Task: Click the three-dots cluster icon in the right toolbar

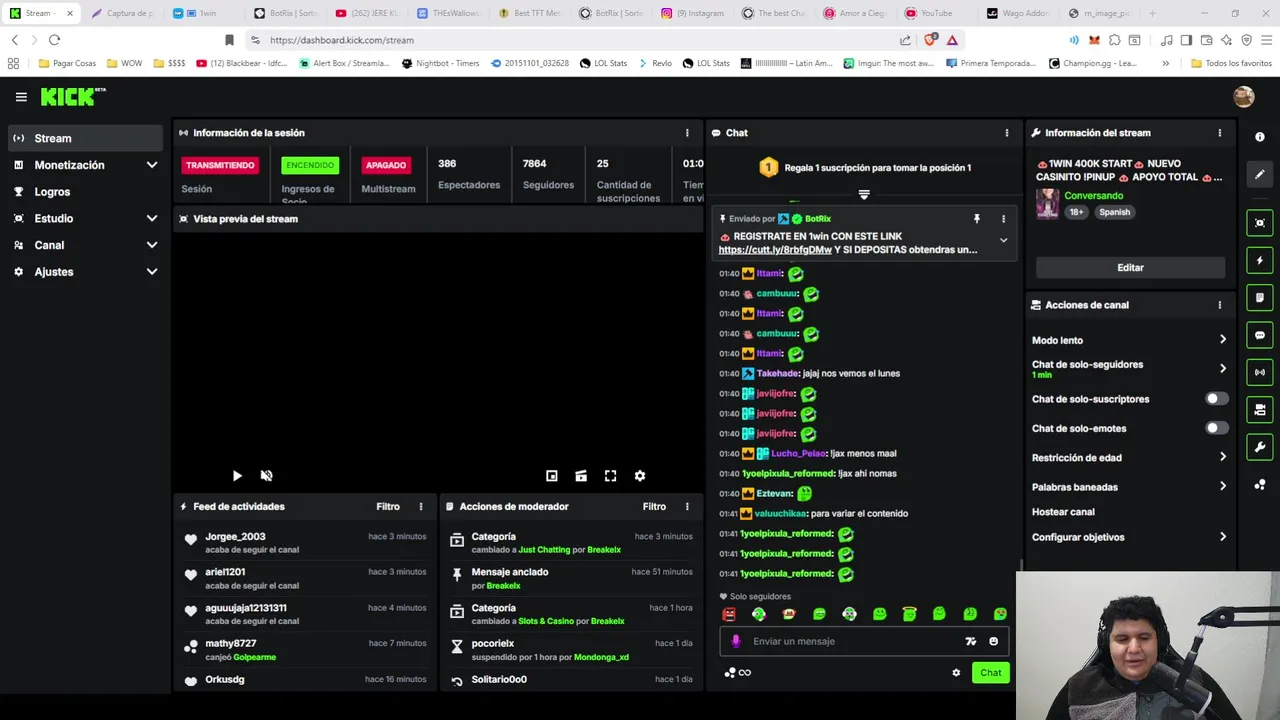Action: pyautogui.click(x=1260, y=485)
